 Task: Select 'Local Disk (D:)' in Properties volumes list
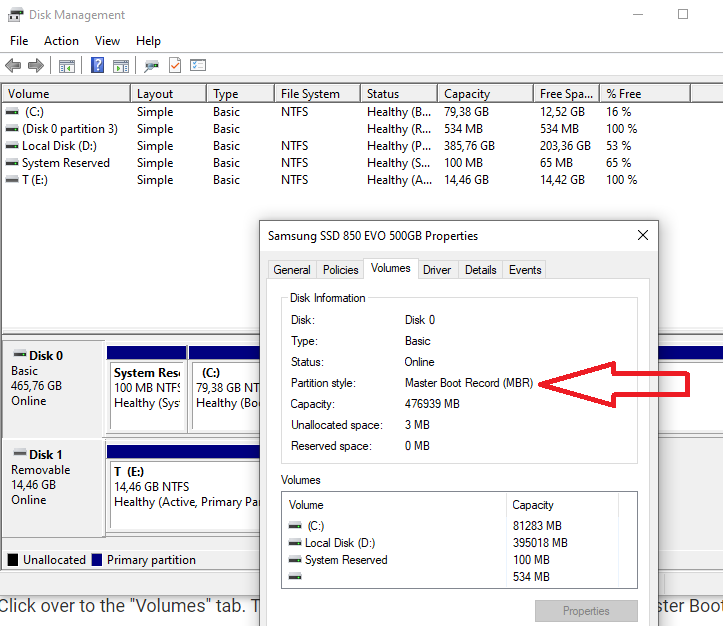pyautogui.click(x=340, y=543)
